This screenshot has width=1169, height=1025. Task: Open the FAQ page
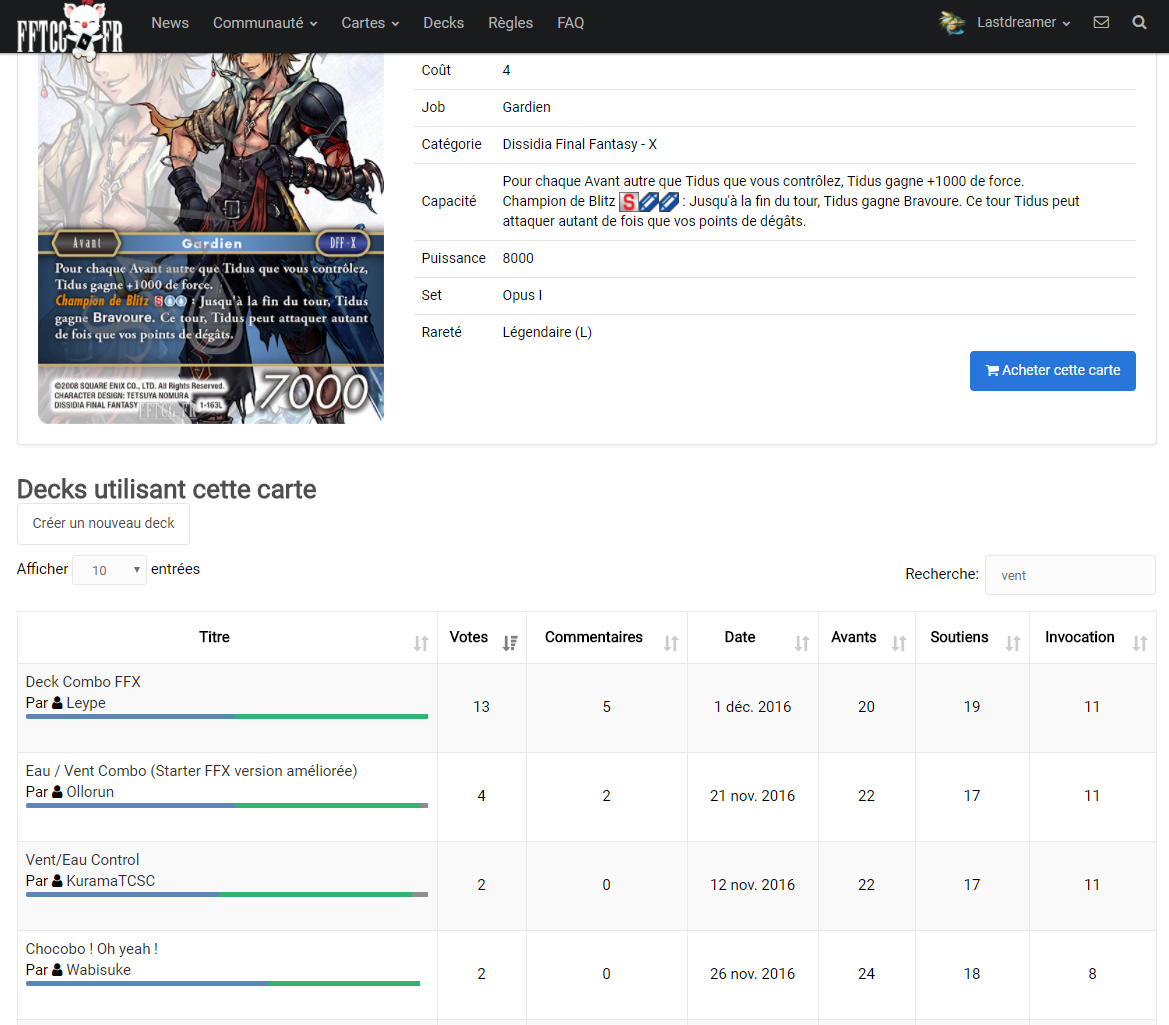(x=570, y=23)
